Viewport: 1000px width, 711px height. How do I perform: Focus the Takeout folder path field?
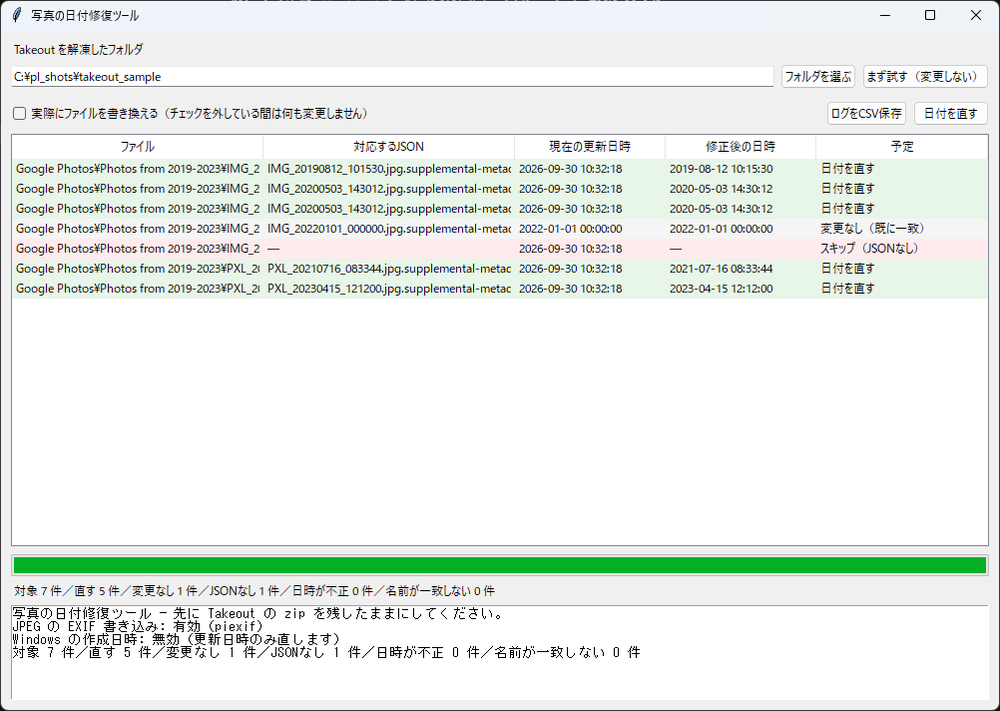tap(392, 77)
